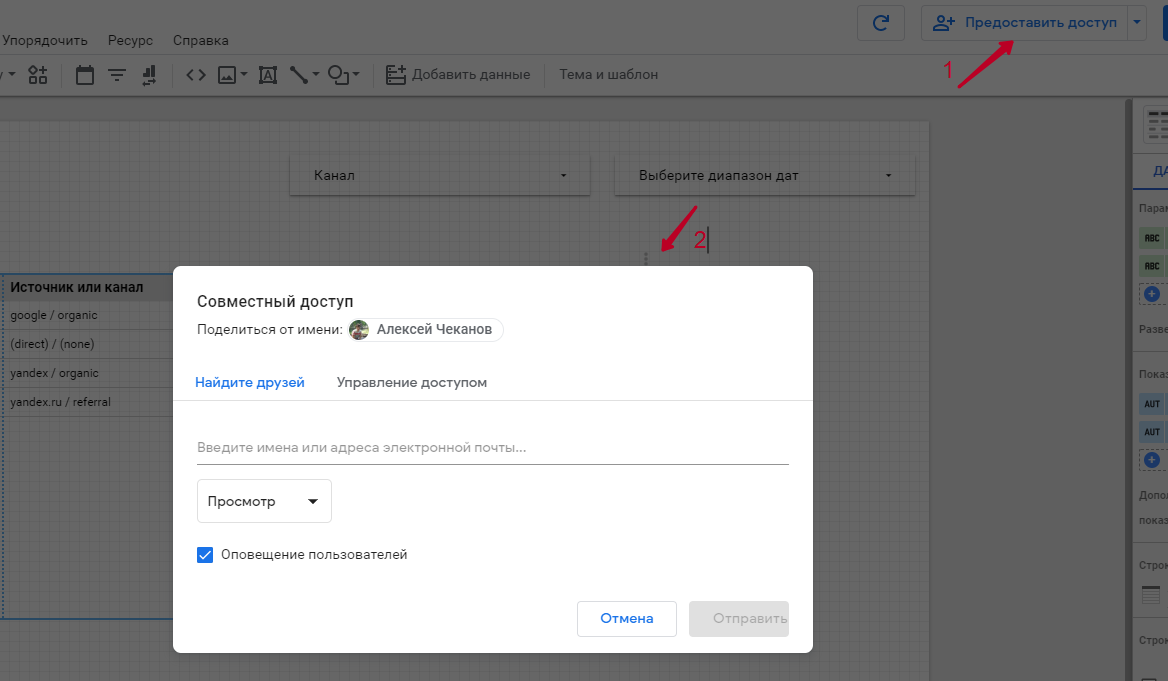Click the add chart grid-plus icon
The width and height of the screenshot is (1168, 681).
tap(38, 75)
